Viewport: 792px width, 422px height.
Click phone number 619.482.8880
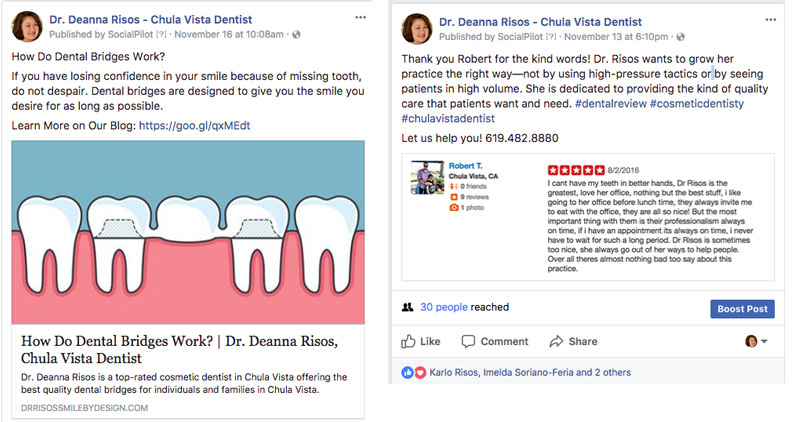(522, 138)
